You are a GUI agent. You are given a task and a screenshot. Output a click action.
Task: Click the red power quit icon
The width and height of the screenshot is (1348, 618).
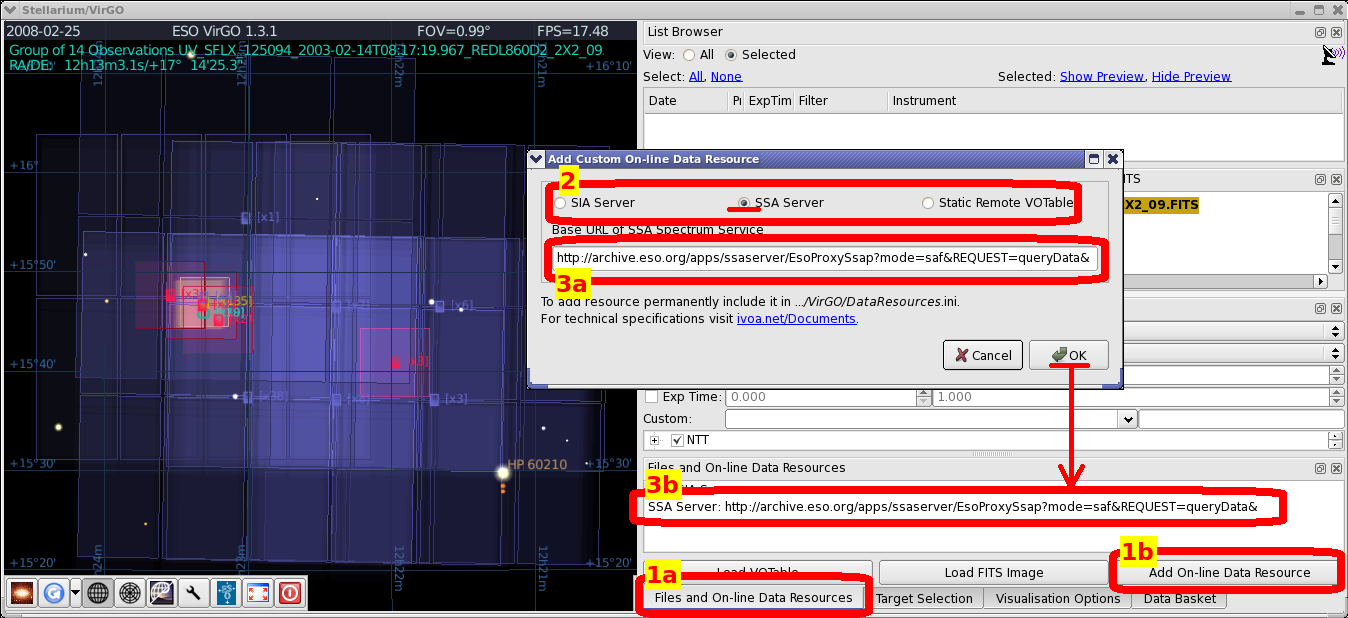[x=290, y=593]
